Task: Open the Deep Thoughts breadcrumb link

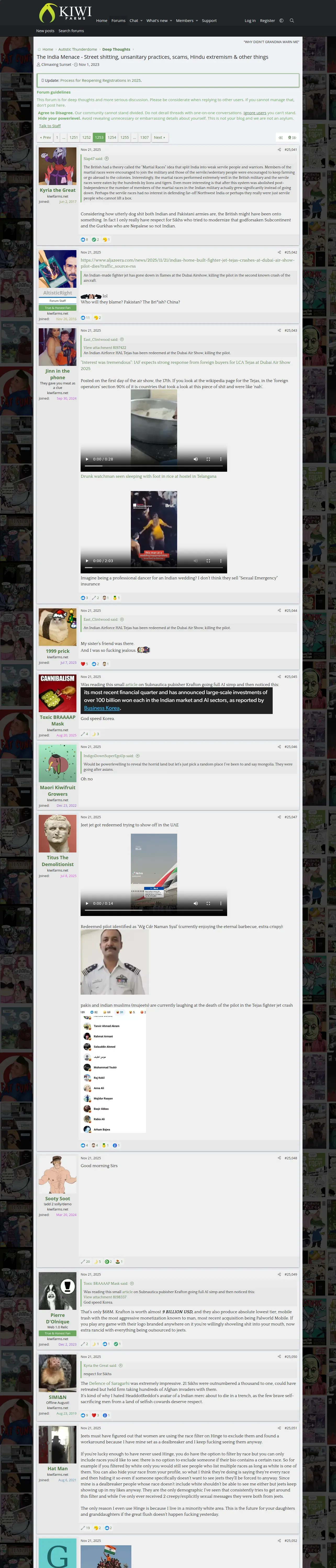Action: [x=116, y=49]
